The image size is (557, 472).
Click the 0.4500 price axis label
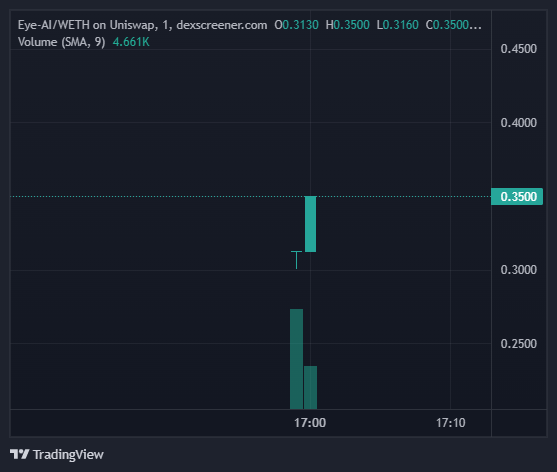518,49
